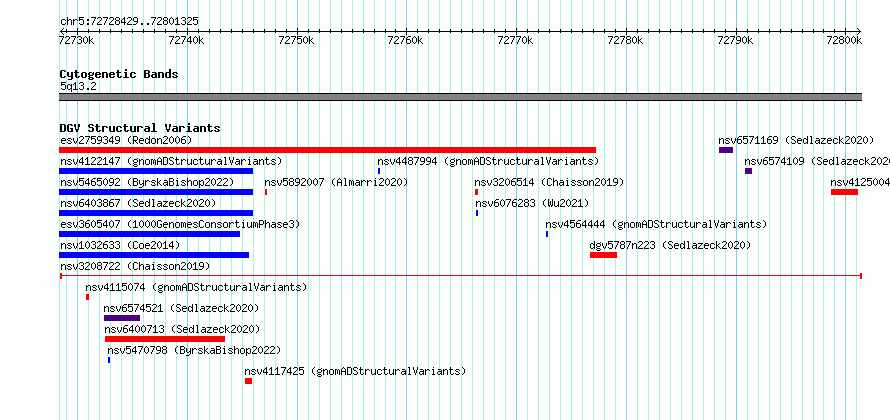The height and width of the screenshot is (420, 890).
Task: Click the nsv1032633 (Coe2014) blue bar
Action: point(154,255)
